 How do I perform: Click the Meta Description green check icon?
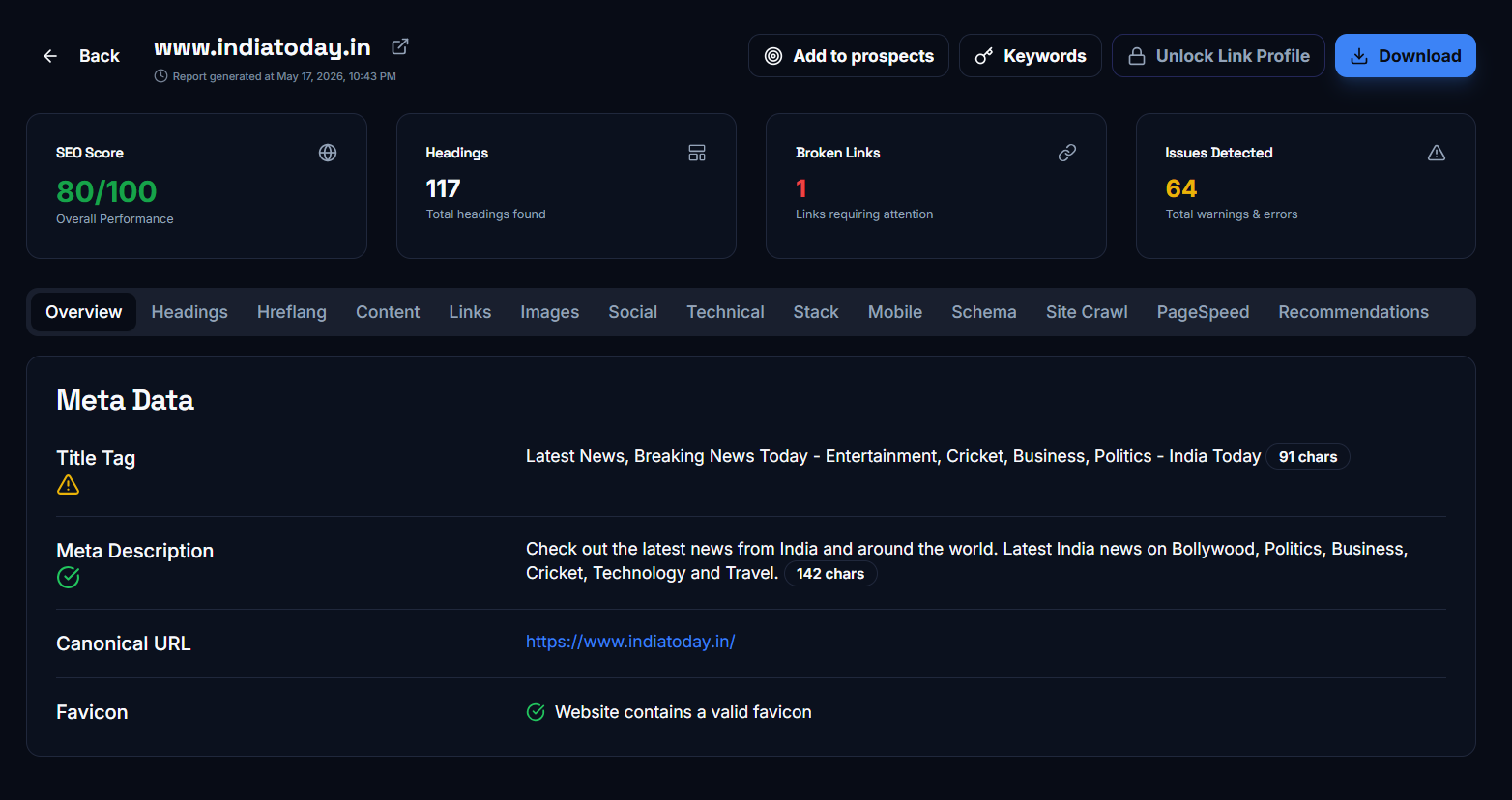pyautogui.click(x=68, y=578)
